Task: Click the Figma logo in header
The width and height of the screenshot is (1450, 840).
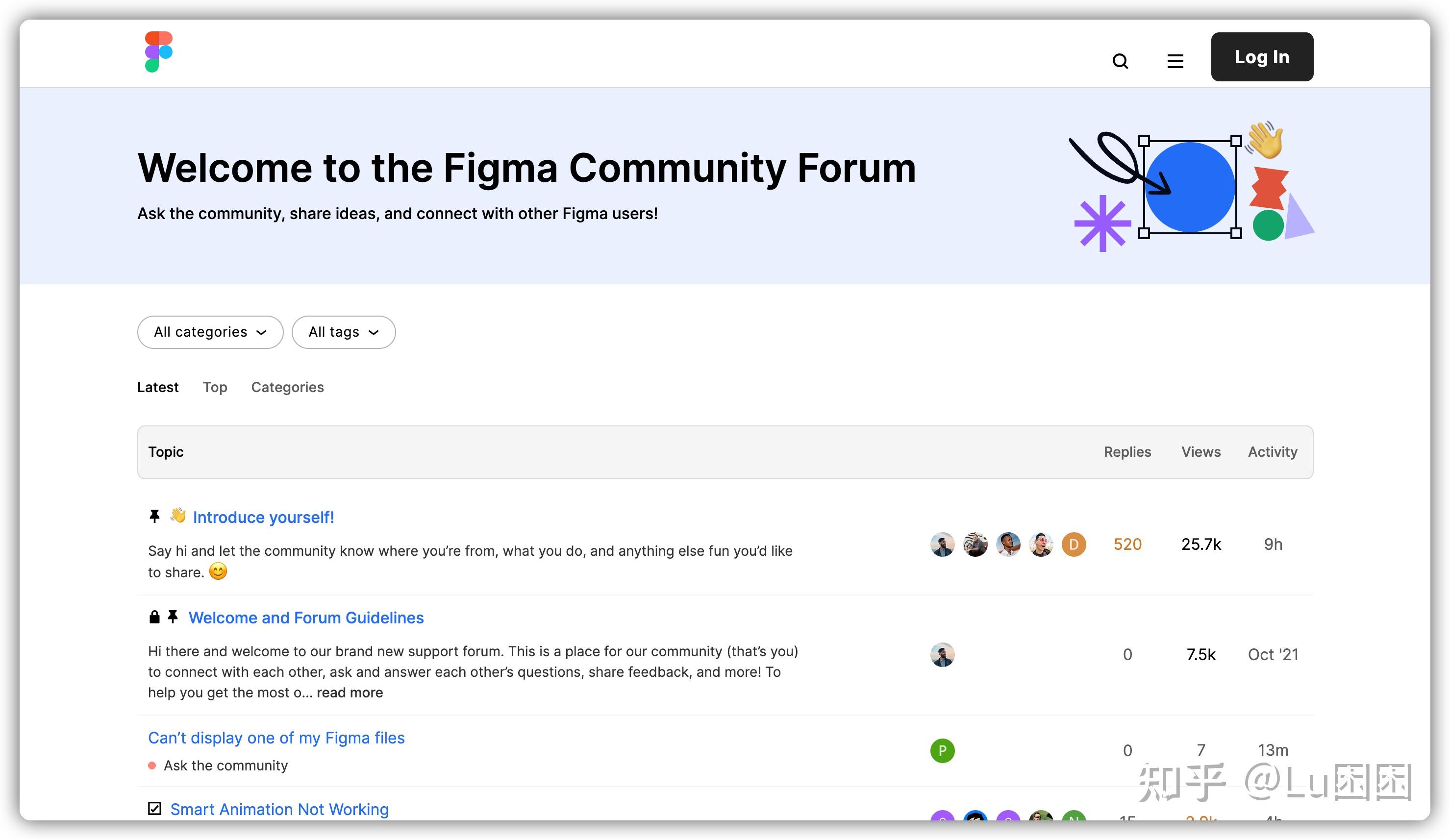Action: click(x=158, y=52)
